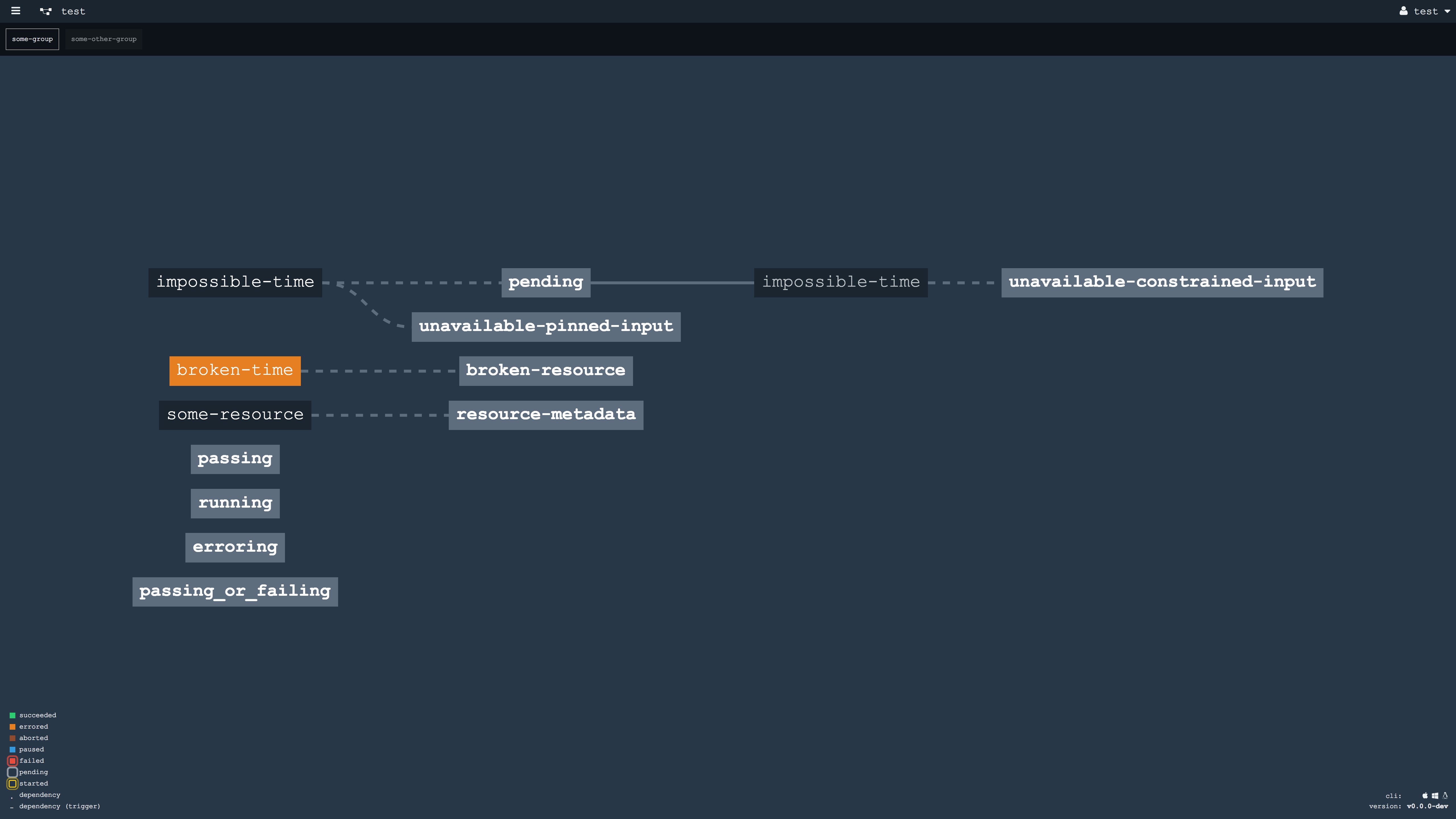Open the pending job node
Viewport: 1456px width, 819px height.
point(546,282)
